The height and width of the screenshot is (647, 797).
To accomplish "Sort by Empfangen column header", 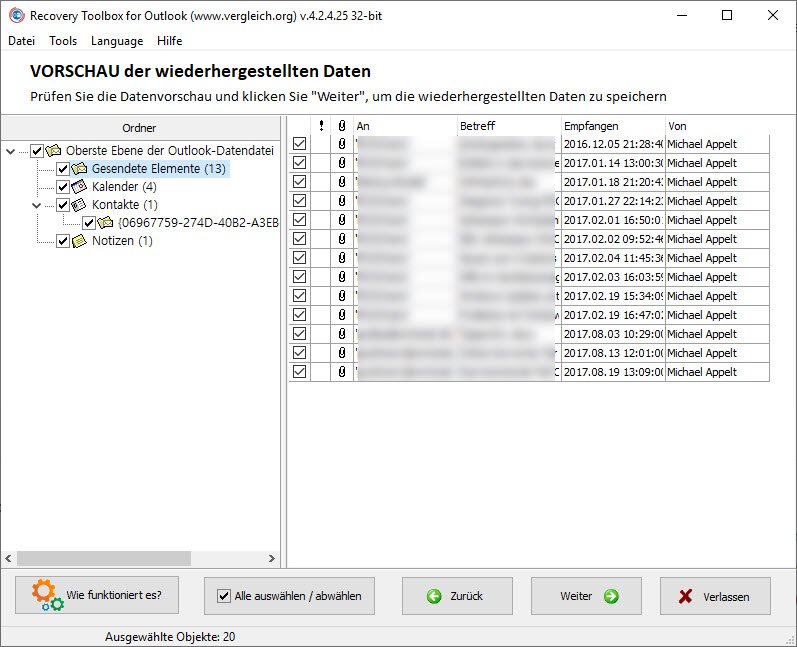I will click(613, 126).
